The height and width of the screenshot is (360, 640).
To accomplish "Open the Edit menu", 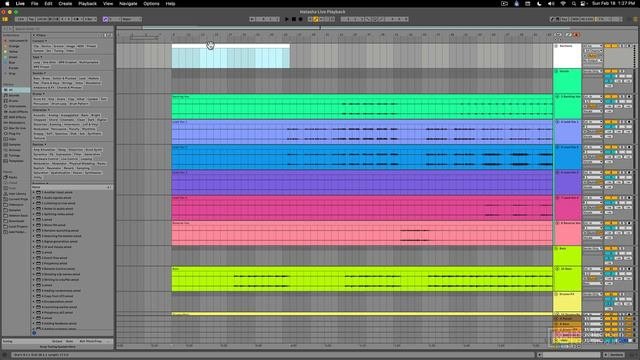I will [48, 4].
